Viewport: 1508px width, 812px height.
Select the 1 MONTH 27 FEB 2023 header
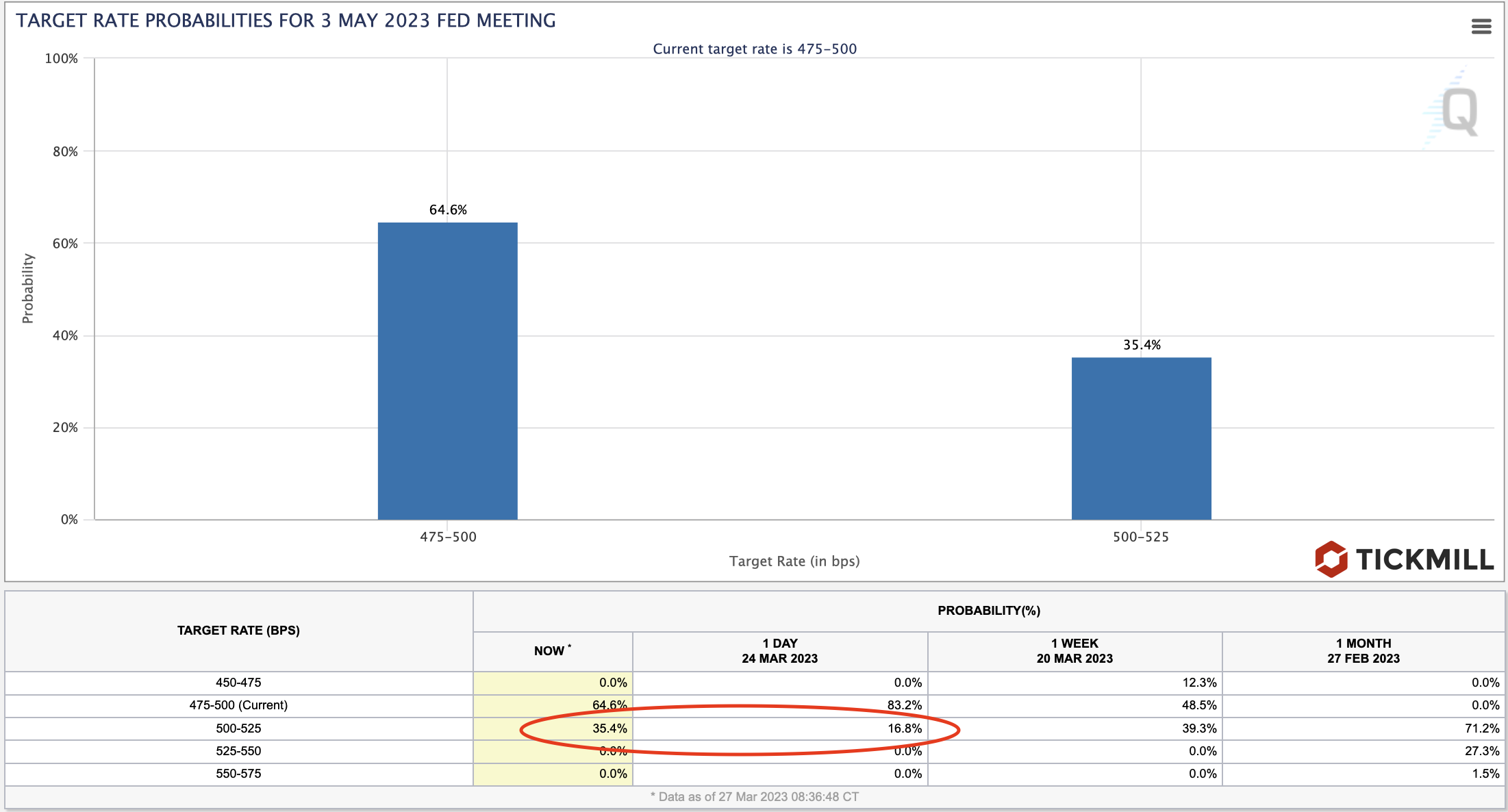(1363, 651)
